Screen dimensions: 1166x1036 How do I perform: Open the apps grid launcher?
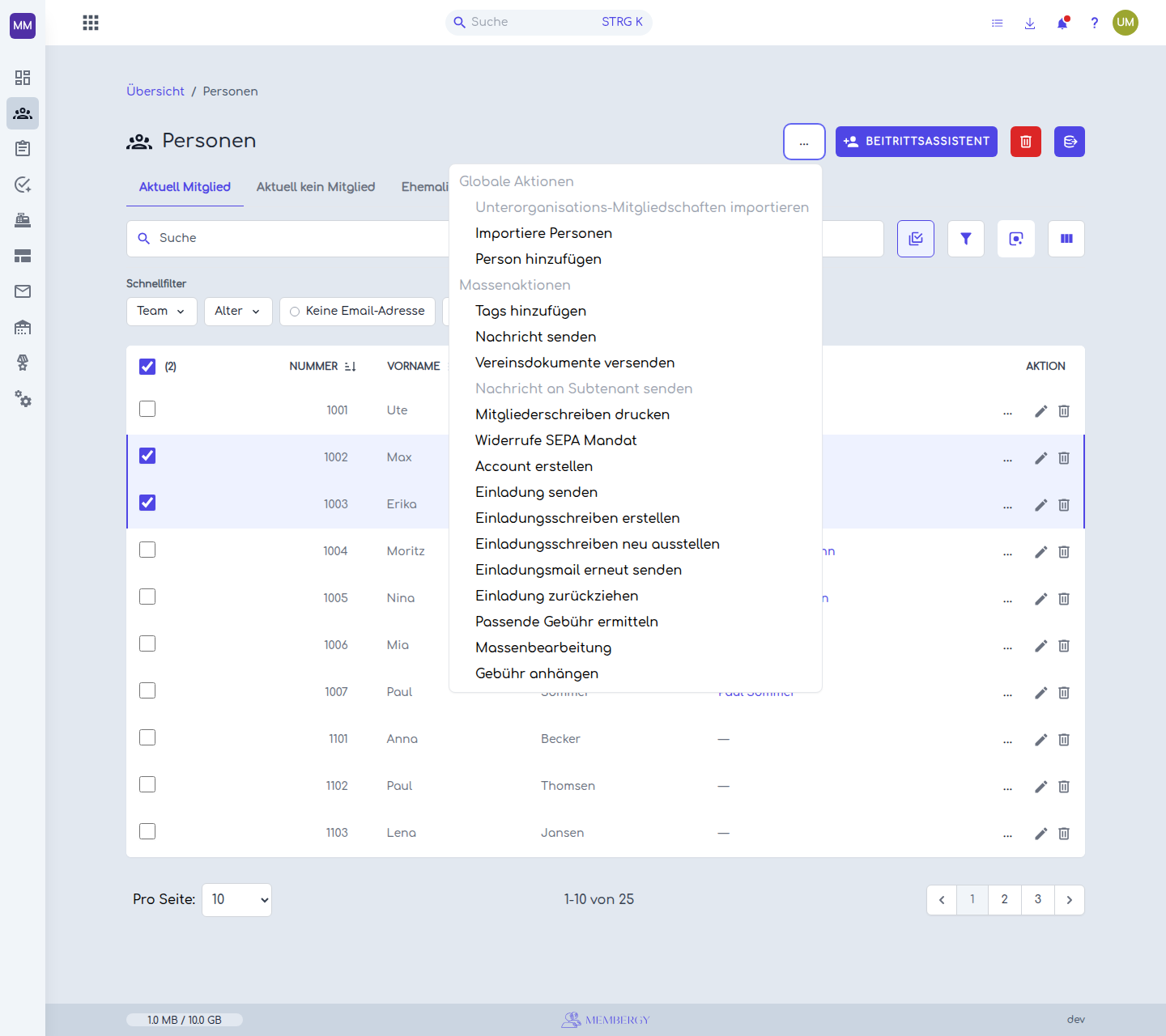[91, 23]
